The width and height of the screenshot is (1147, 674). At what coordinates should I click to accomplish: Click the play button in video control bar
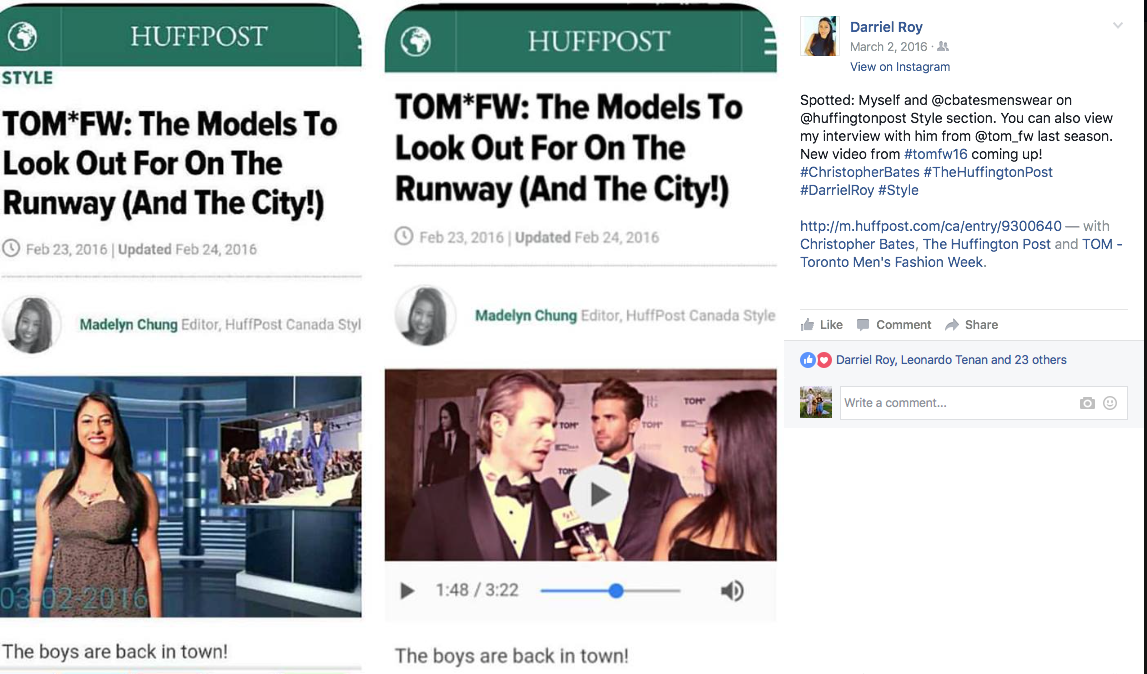click(407, 591)
